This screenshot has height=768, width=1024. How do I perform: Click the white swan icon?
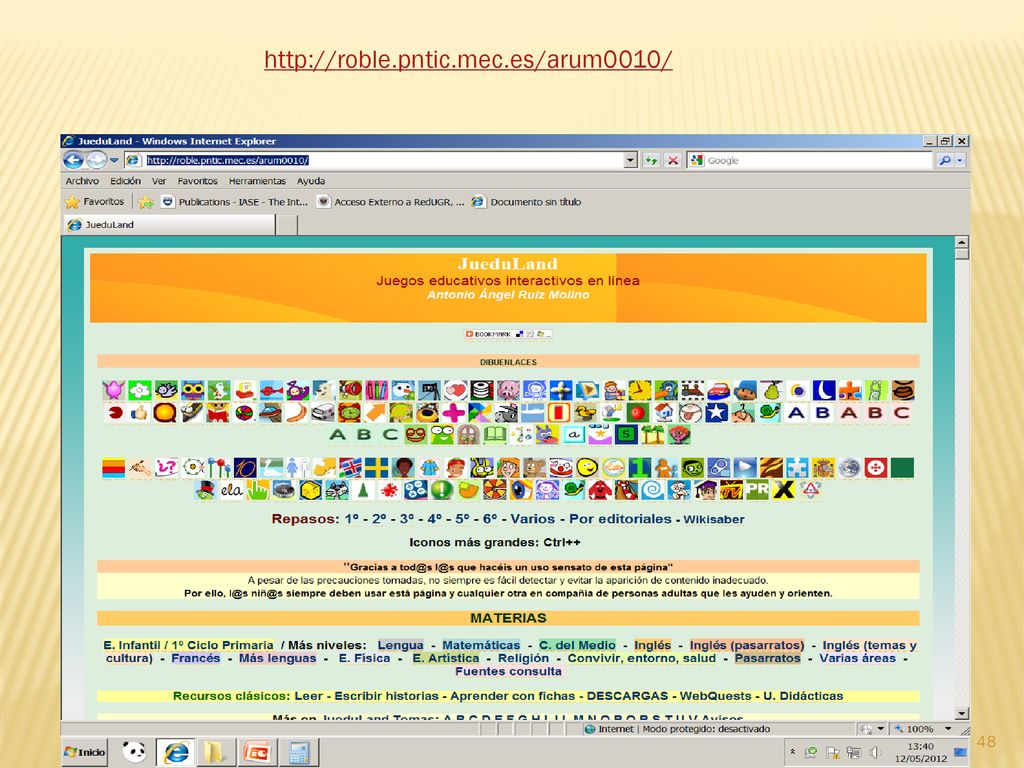click(272, 468)
